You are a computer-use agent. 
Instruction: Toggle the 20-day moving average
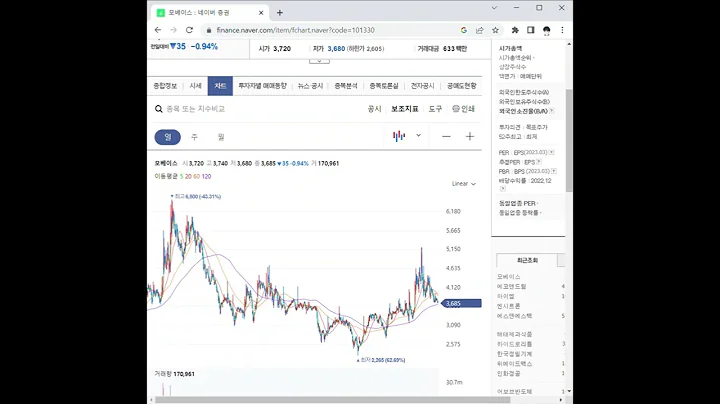(188, 176)
